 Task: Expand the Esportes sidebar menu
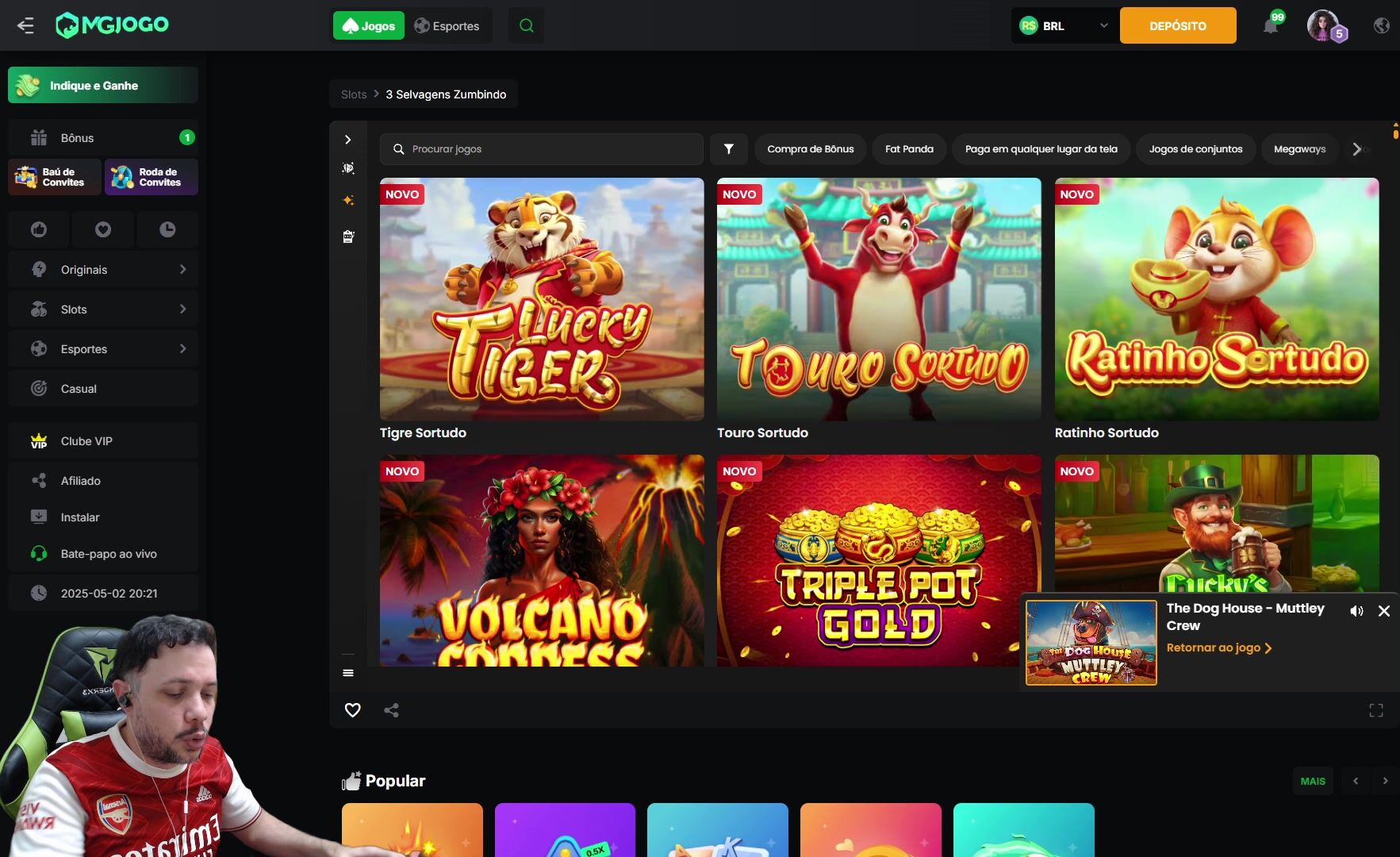click(103, 349)
